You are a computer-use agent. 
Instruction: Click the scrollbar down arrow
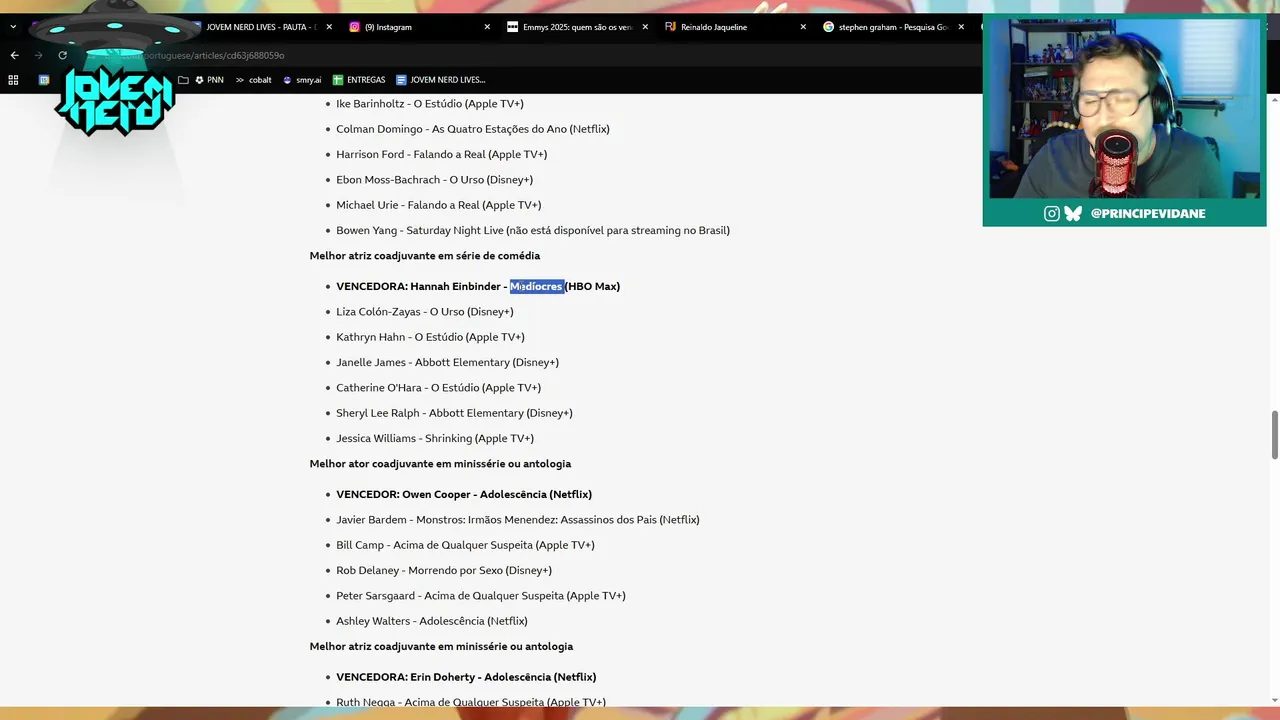click(1274, 699)
